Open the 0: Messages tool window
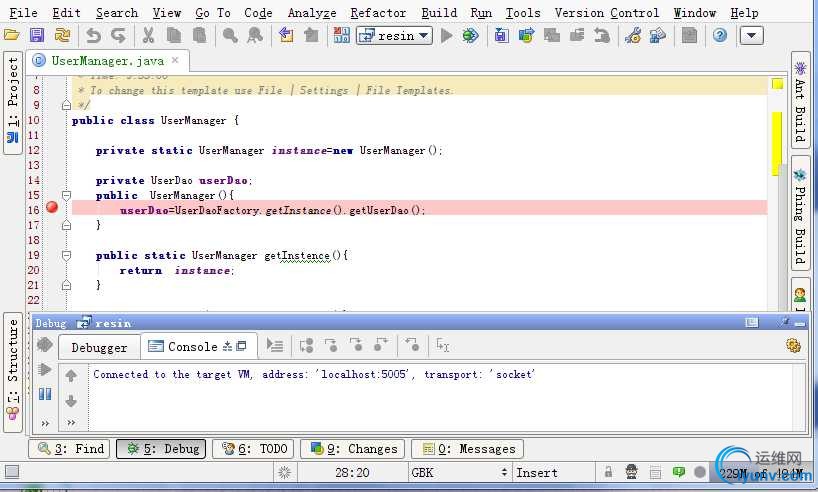This screenshot has height=492, width=818. [467, 449]
